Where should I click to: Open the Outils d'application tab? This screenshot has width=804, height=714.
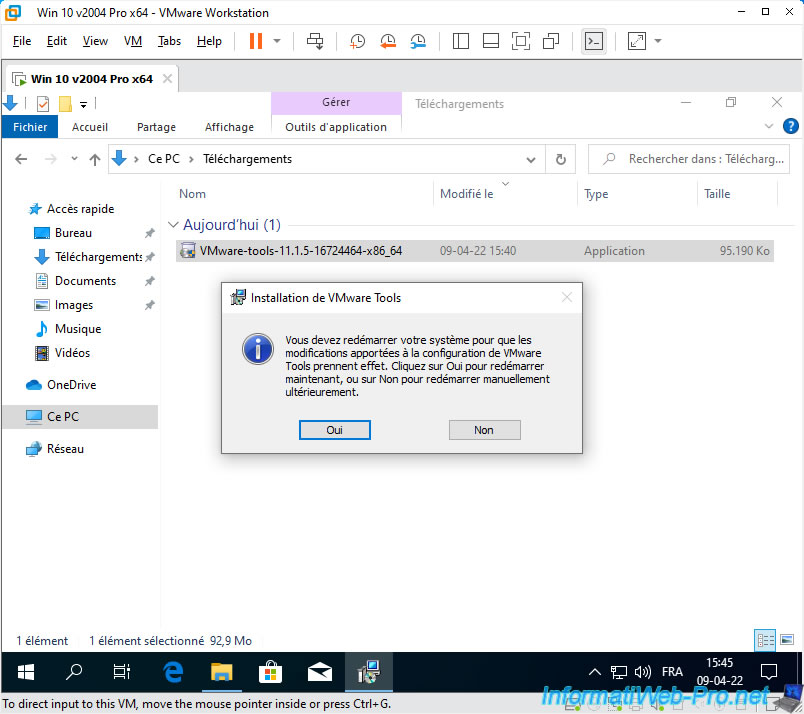point(336,127)
